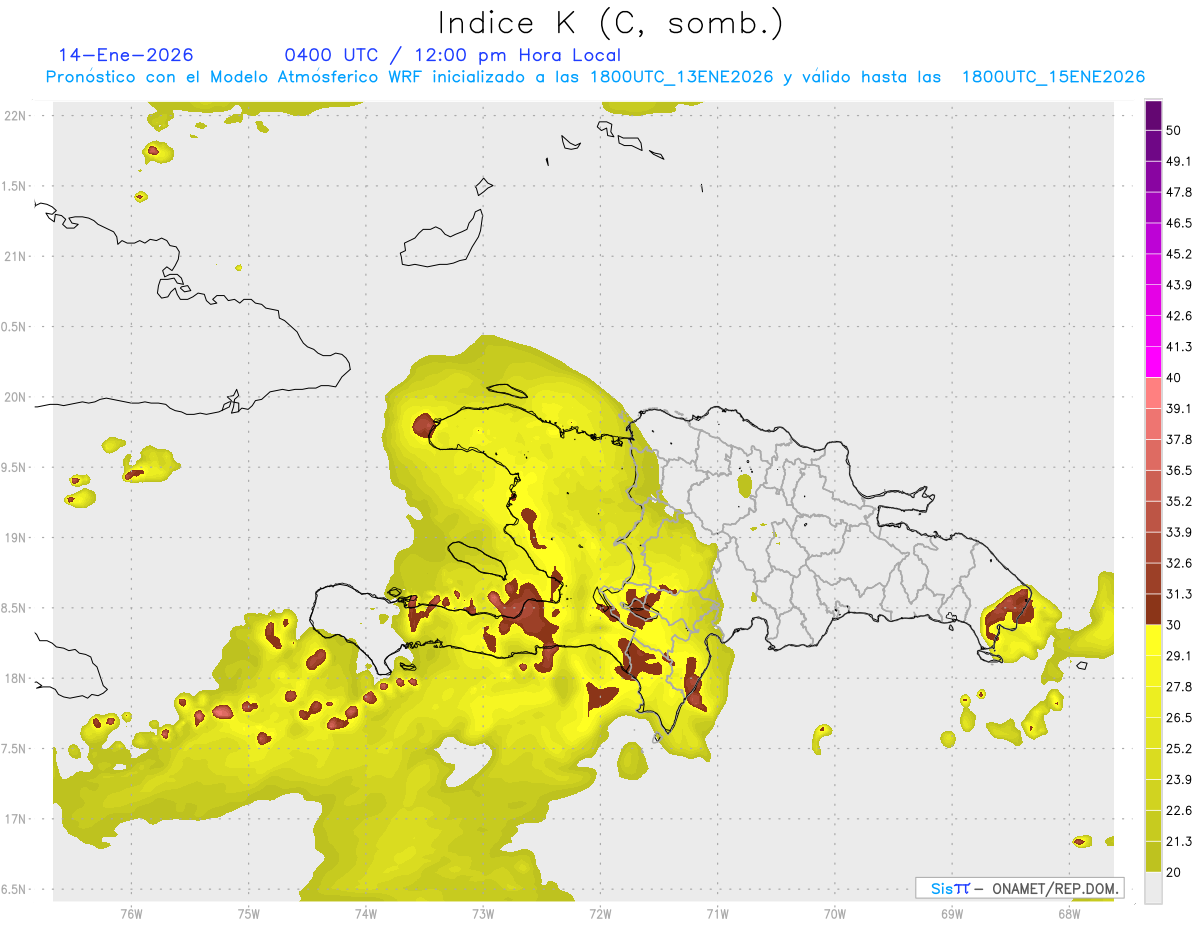Click the colorbar value "45.2"

(1179, 254)
